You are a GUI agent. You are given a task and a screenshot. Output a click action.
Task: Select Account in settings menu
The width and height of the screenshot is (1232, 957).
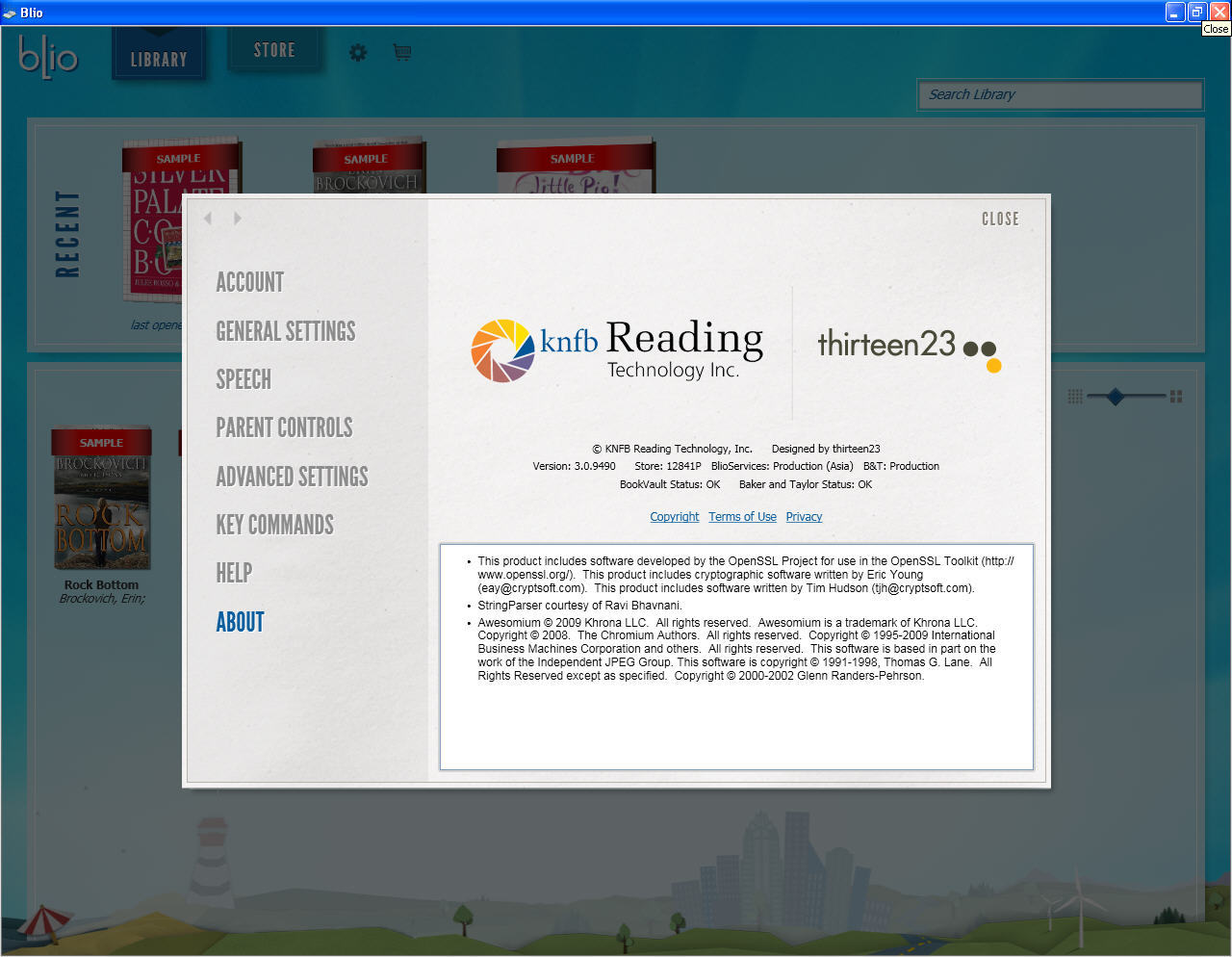(250, 282)
